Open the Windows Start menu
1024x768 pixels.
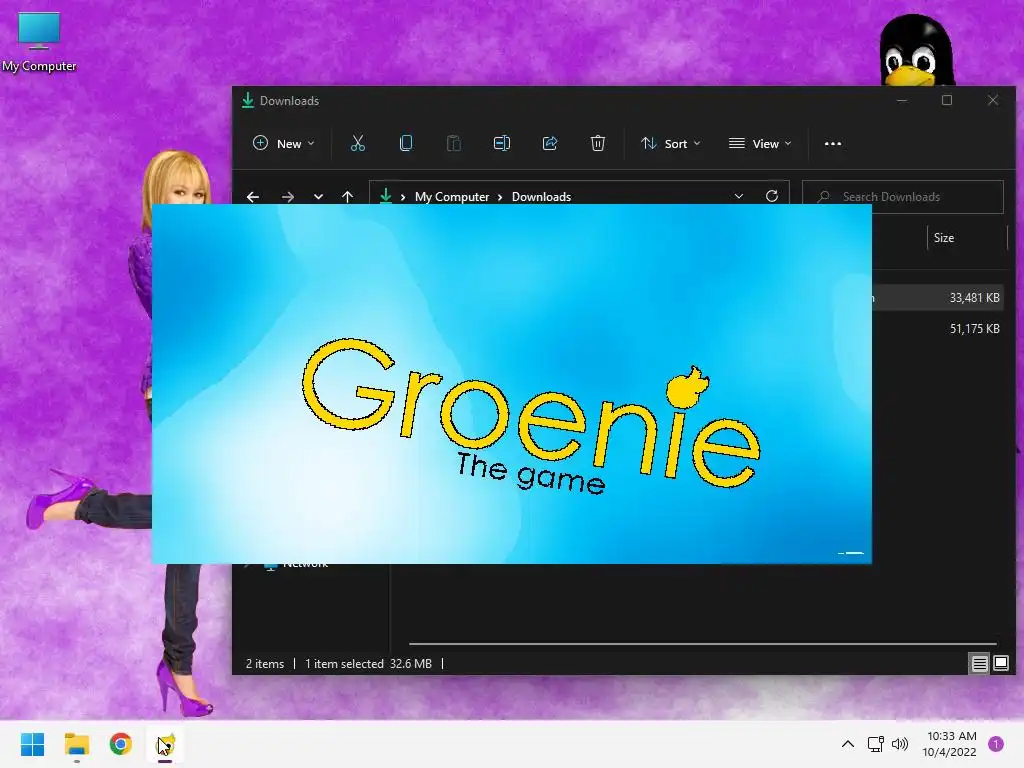coord(32,744)
